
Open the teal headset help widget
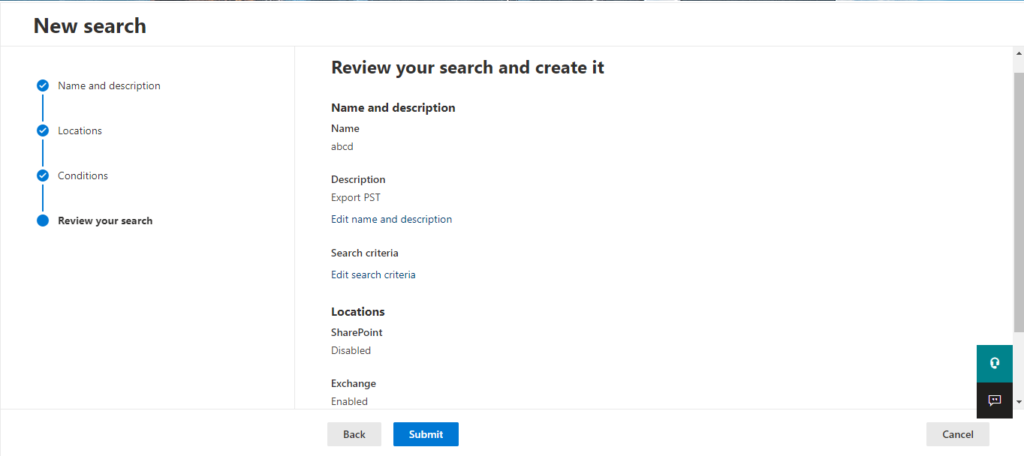994,364
